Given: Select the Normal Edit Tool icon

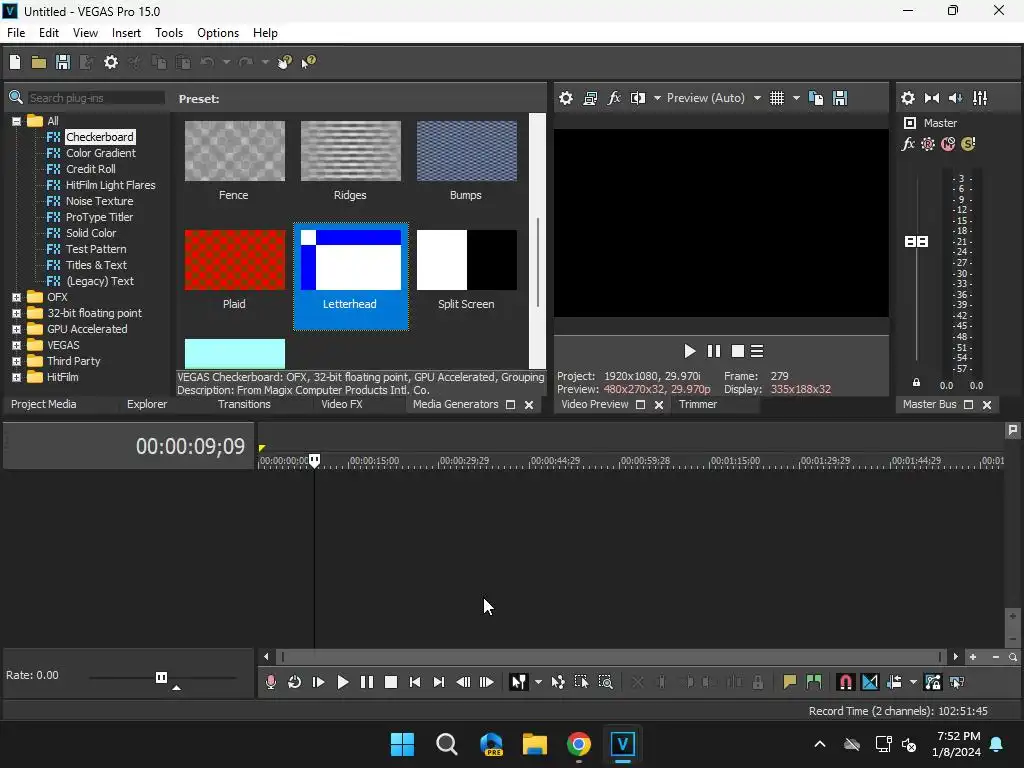Looking at the screenshot, I should [518, 682].
